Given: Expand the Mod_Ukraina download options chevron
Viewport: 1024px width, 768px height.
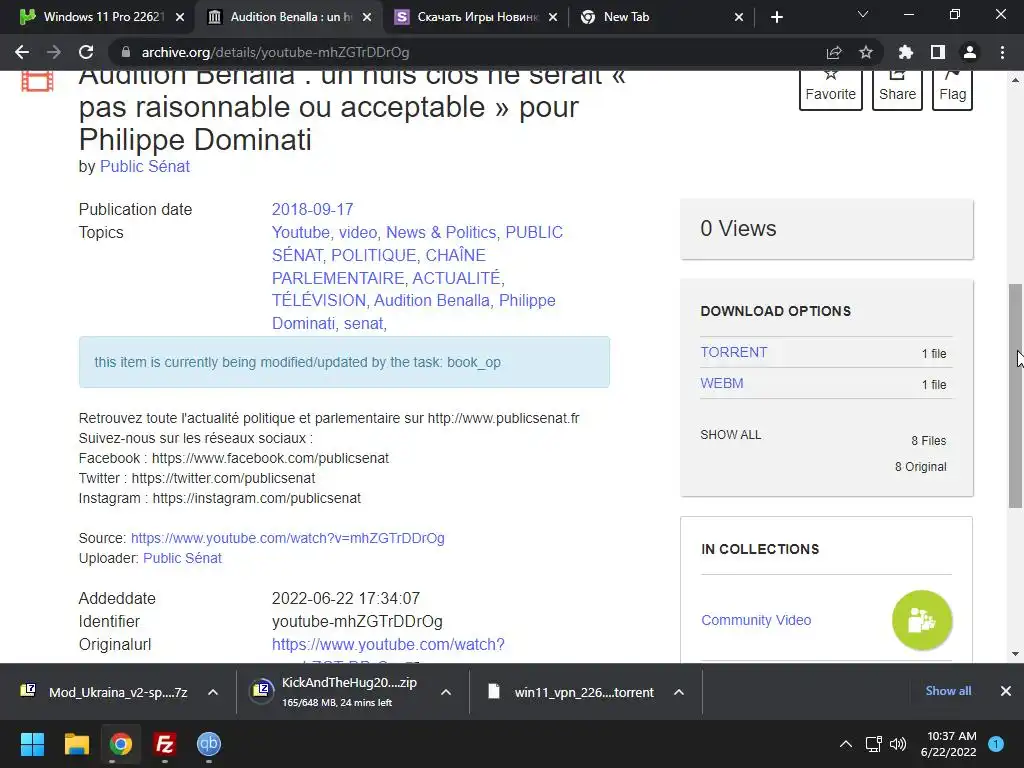Looking at the screenshot, I should pyautogui.click(x=213, y=692).
